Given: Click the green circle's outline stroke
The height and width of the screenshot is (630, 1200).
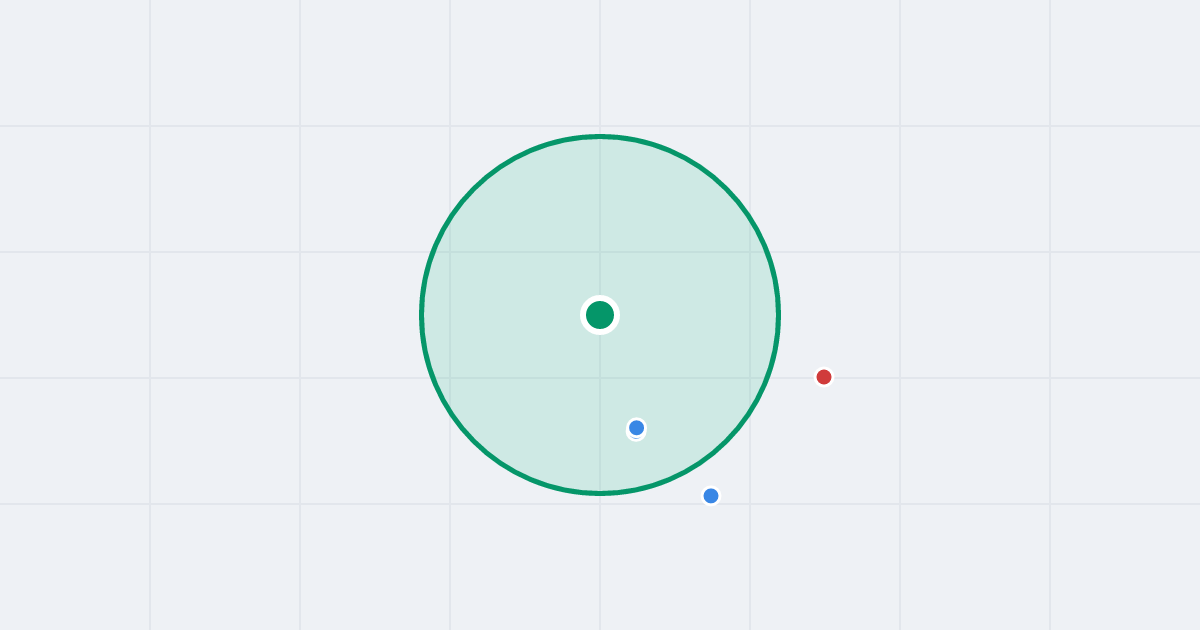Looking at the screenshot, I should (600, 136).
